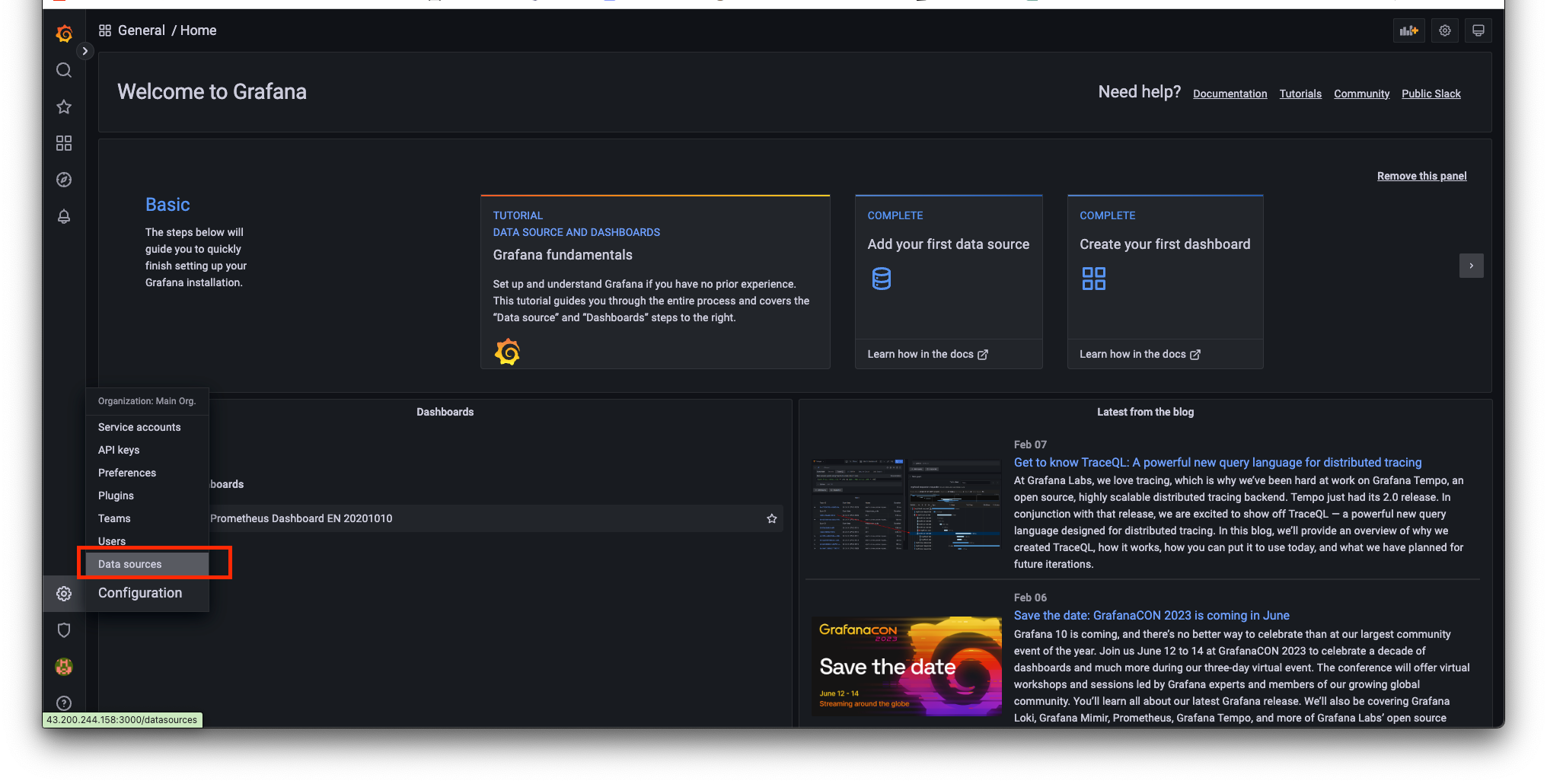Open the Community help link

click(x=1361, y=94)
